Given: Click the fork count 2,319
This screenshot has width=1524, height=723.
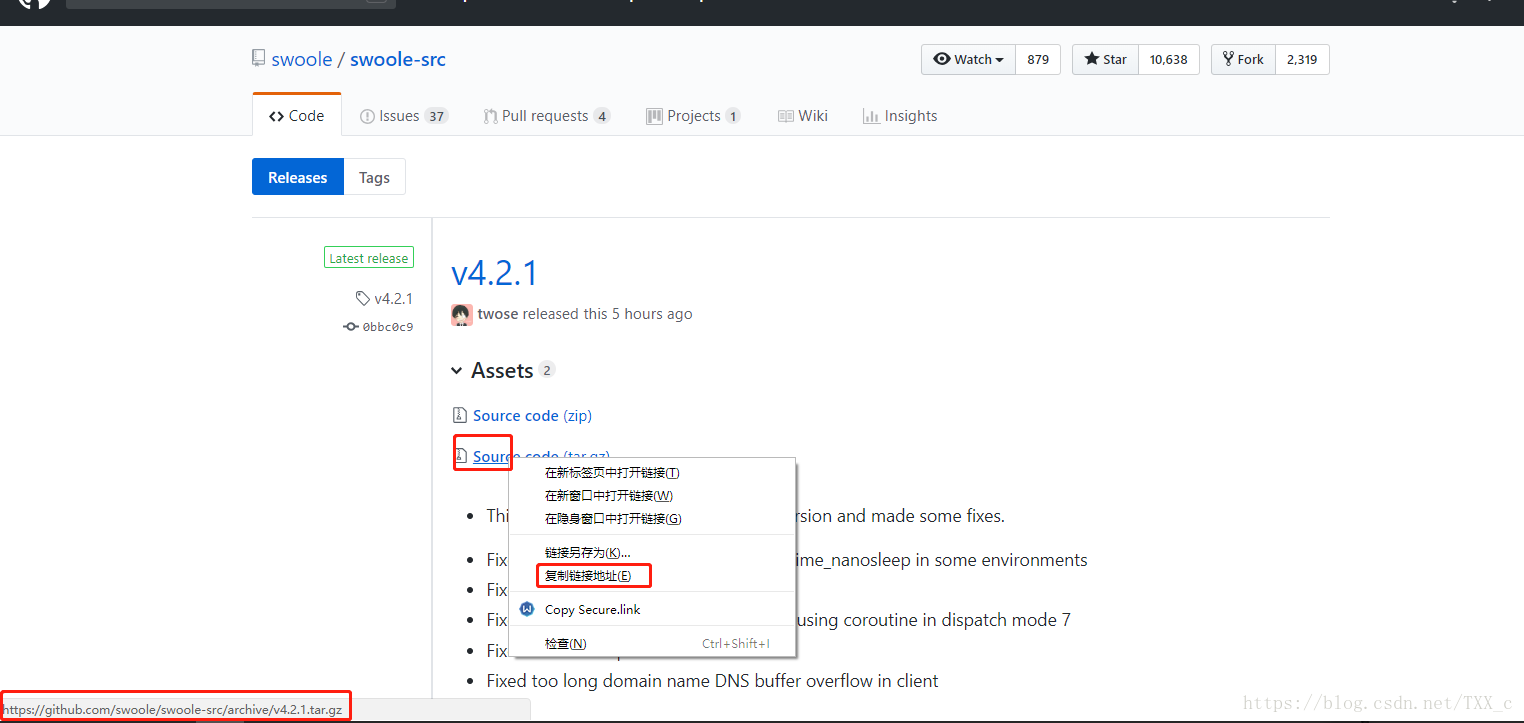Looking at the screenshot, I should pyautogui.click(x=1302, y=59).
